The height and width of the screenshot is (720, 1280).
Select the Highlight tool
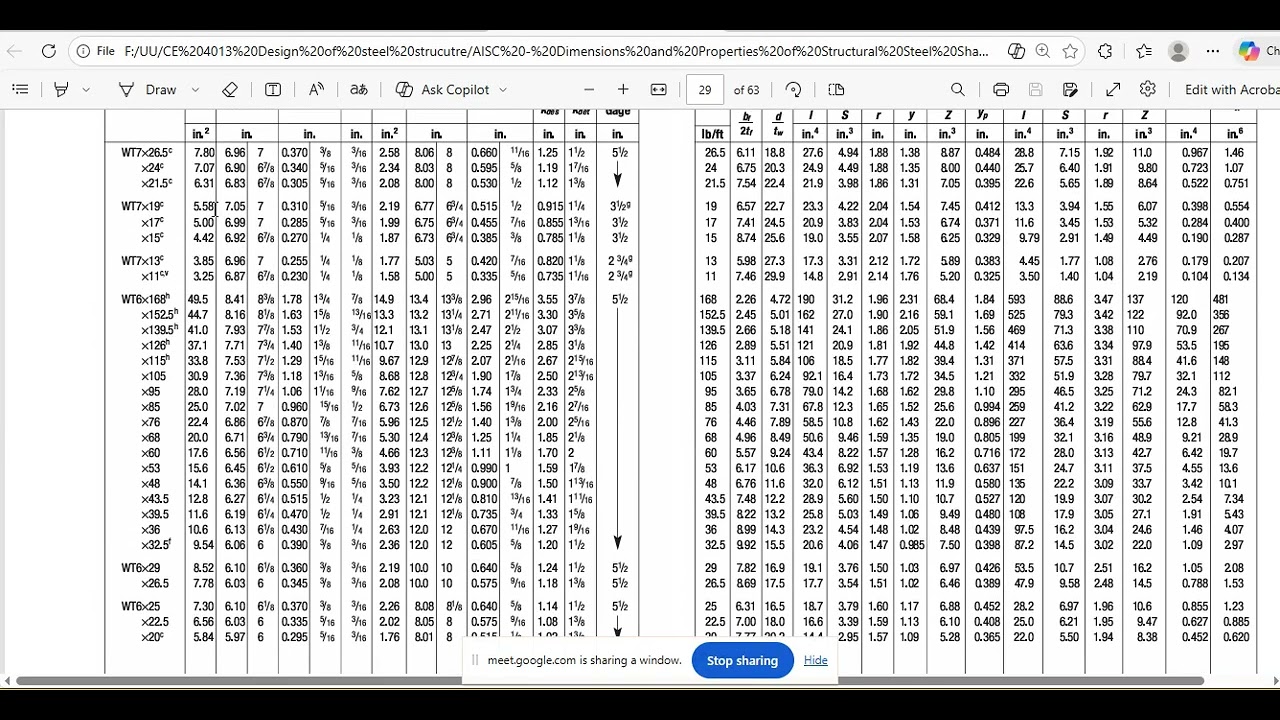pyautogui.click(x=61, y=89)
